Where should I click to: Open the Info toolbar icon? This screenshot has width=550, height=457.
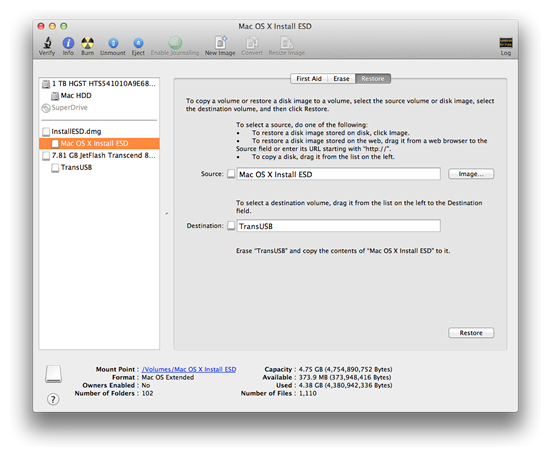(68, 43)
